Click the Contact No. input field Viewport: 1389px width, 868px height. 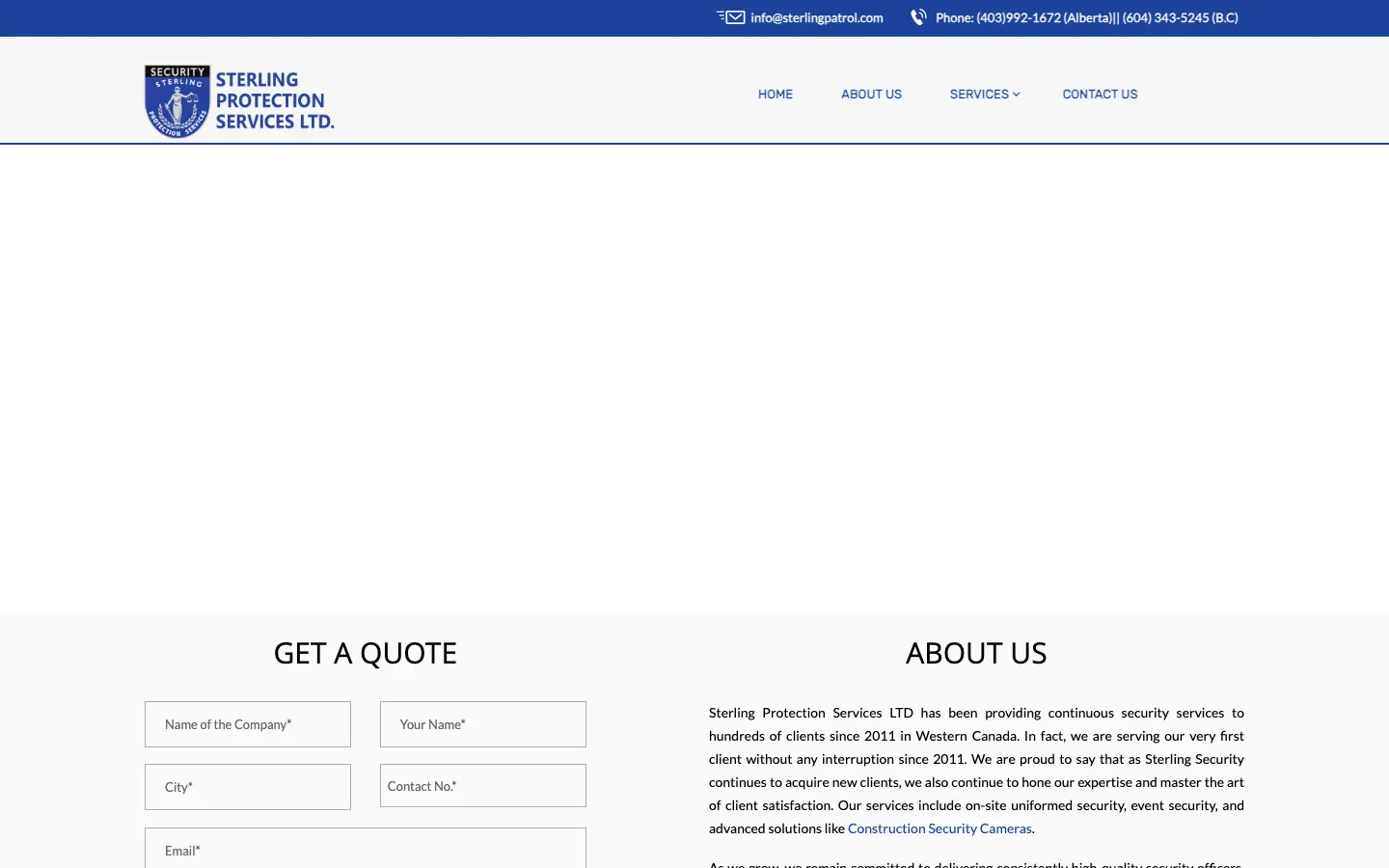(x=483, y=786)
